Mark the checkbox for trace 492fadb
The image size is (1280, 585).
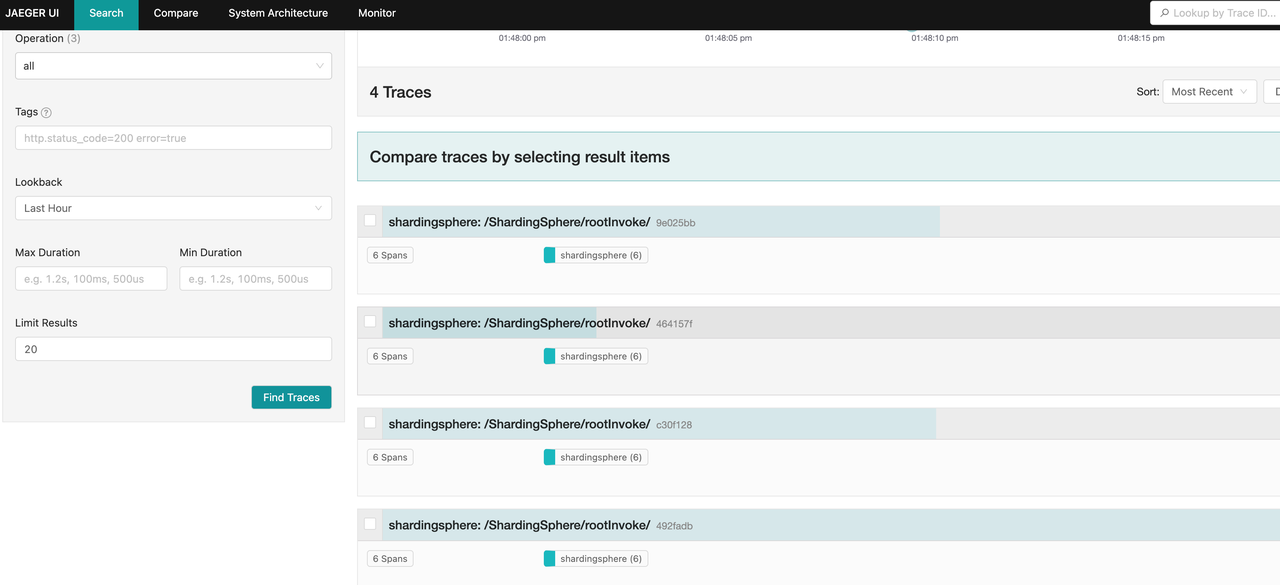(x=370, y=524)
